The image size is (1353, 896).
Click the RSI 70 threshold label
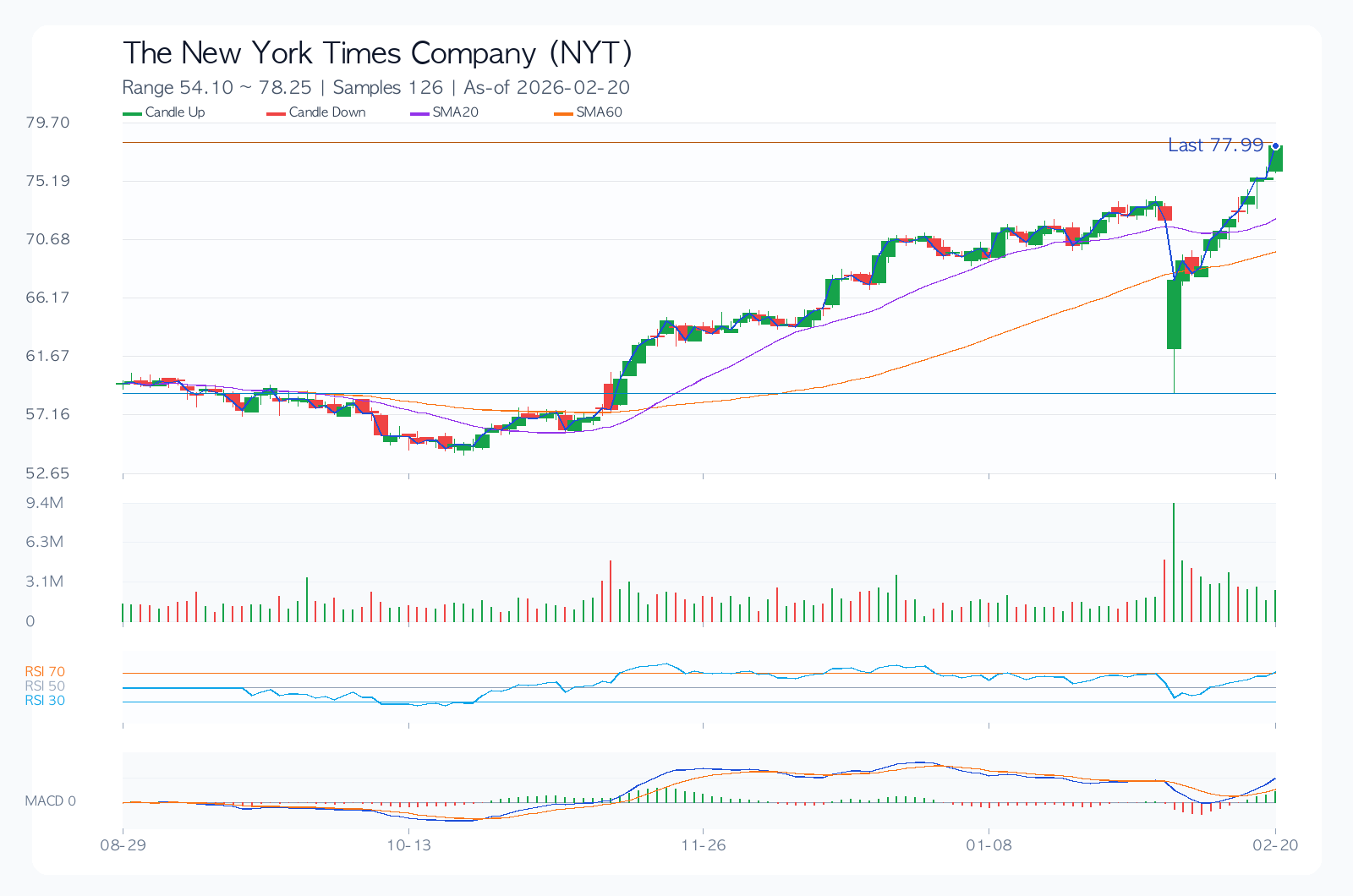tap(45, 672)
